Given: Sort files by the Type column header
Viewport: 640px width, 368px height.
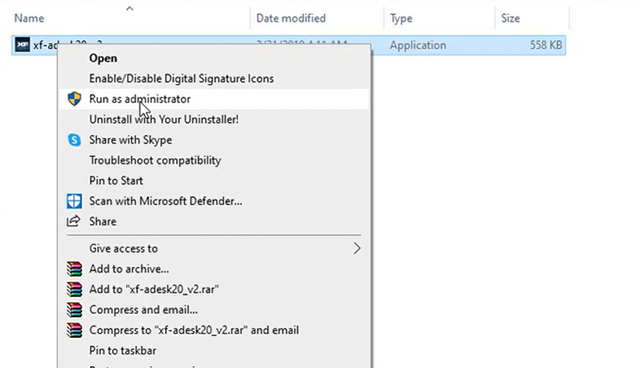Looking at the screenshot, I should point(401,18).
